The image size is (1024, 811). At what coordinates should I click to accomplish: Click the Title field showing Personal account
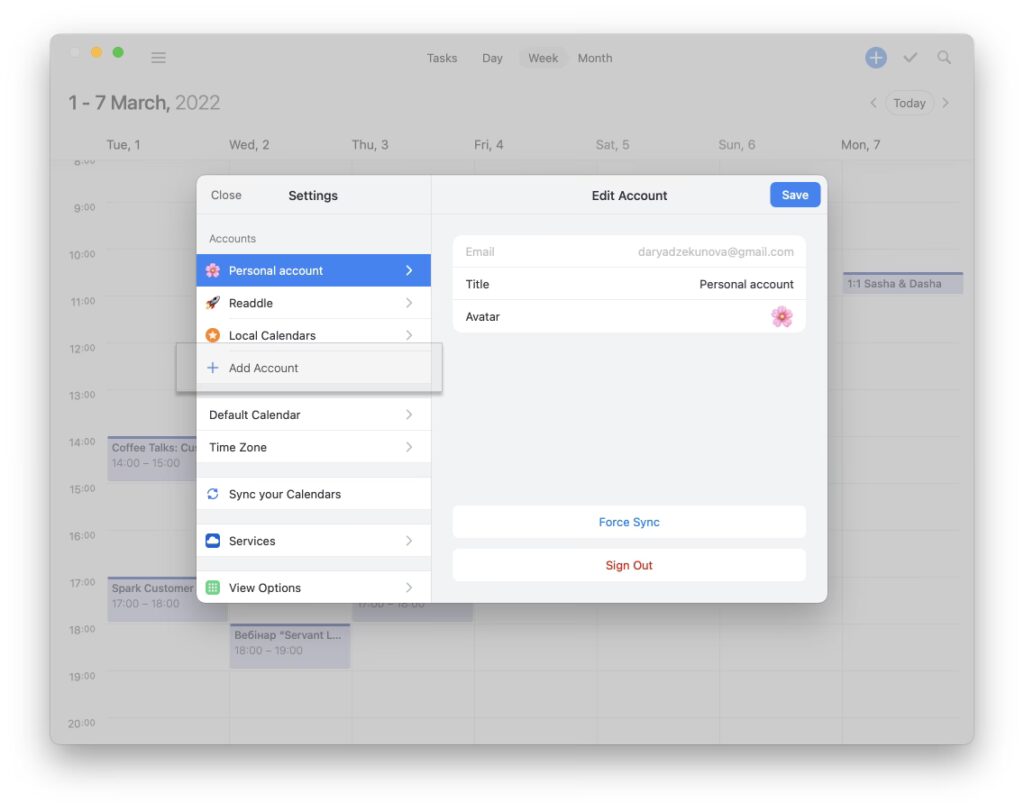click(629, 285)
